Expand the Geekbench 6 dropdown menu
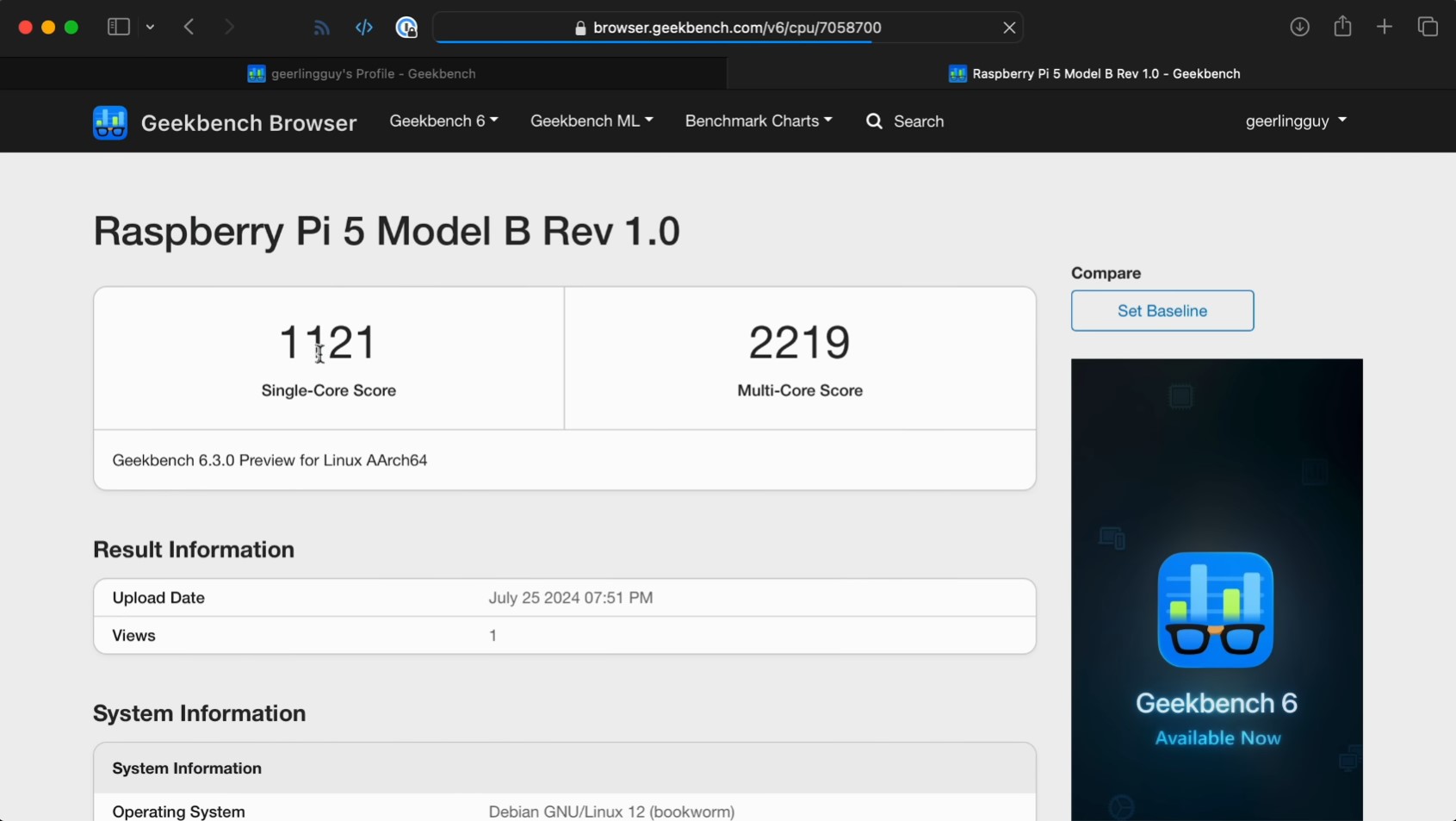Screen dimensions: 1456x821 click(443, 121)
